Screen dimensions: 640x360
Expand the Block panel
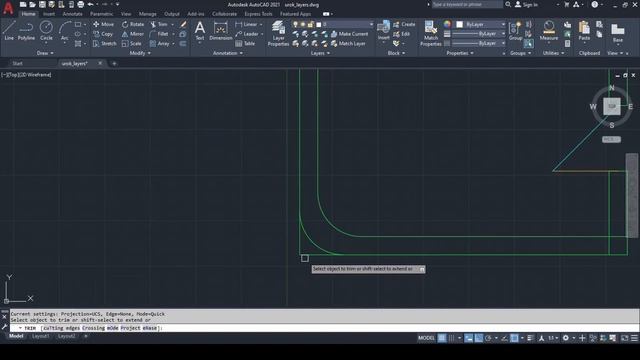tap(396, 53)
